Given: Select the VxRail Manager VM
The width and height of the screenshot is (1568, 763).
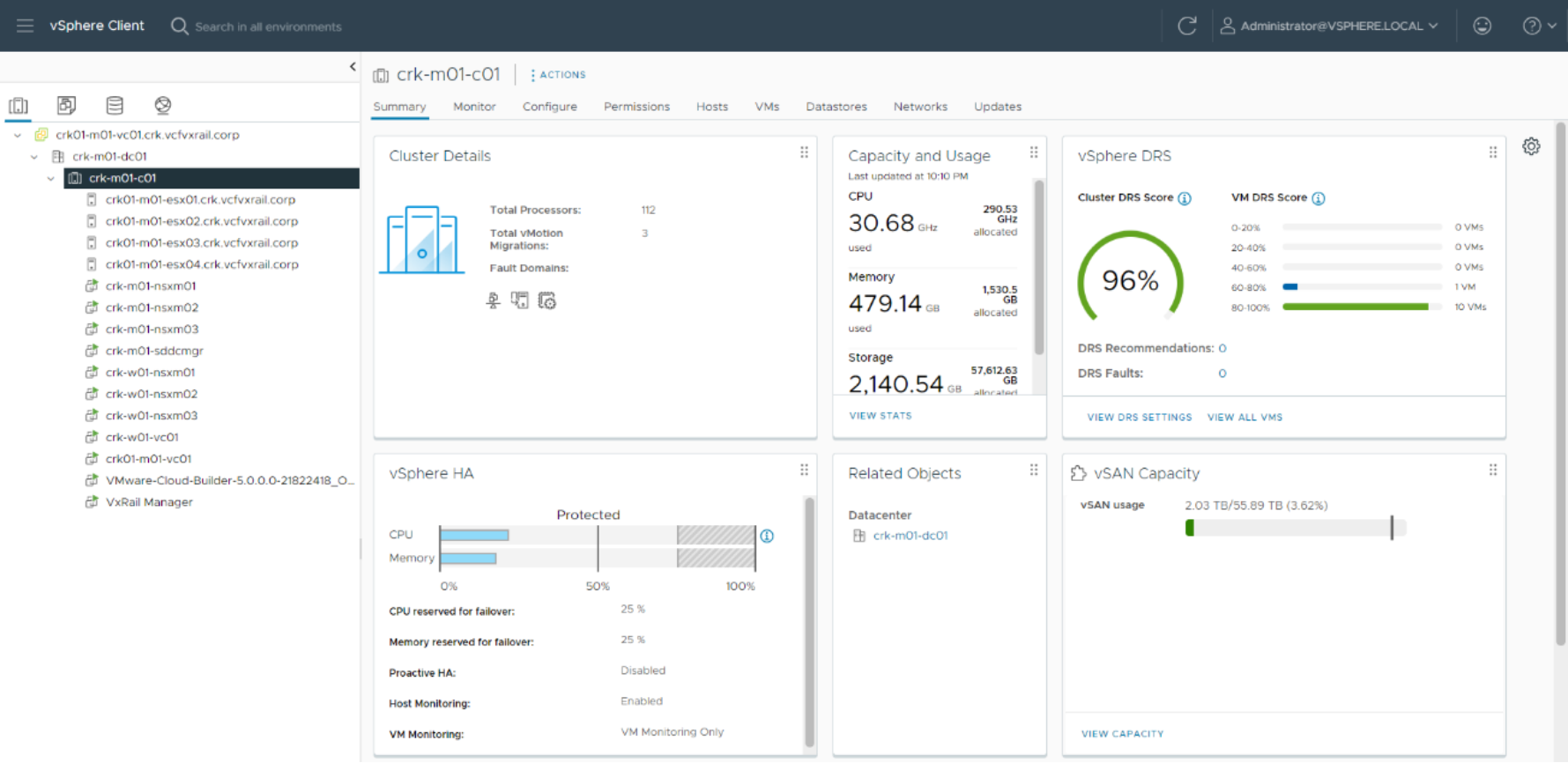Looking at the screenshot, I should pyautogui.click(x=149, y=502).
